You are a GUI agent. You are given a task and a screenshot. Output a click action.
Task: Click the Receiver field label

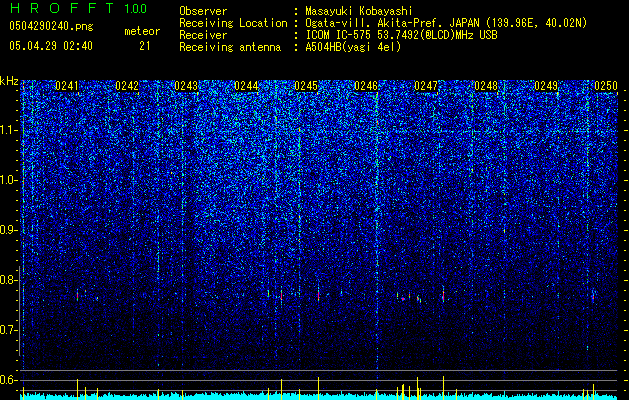[203, 35]
